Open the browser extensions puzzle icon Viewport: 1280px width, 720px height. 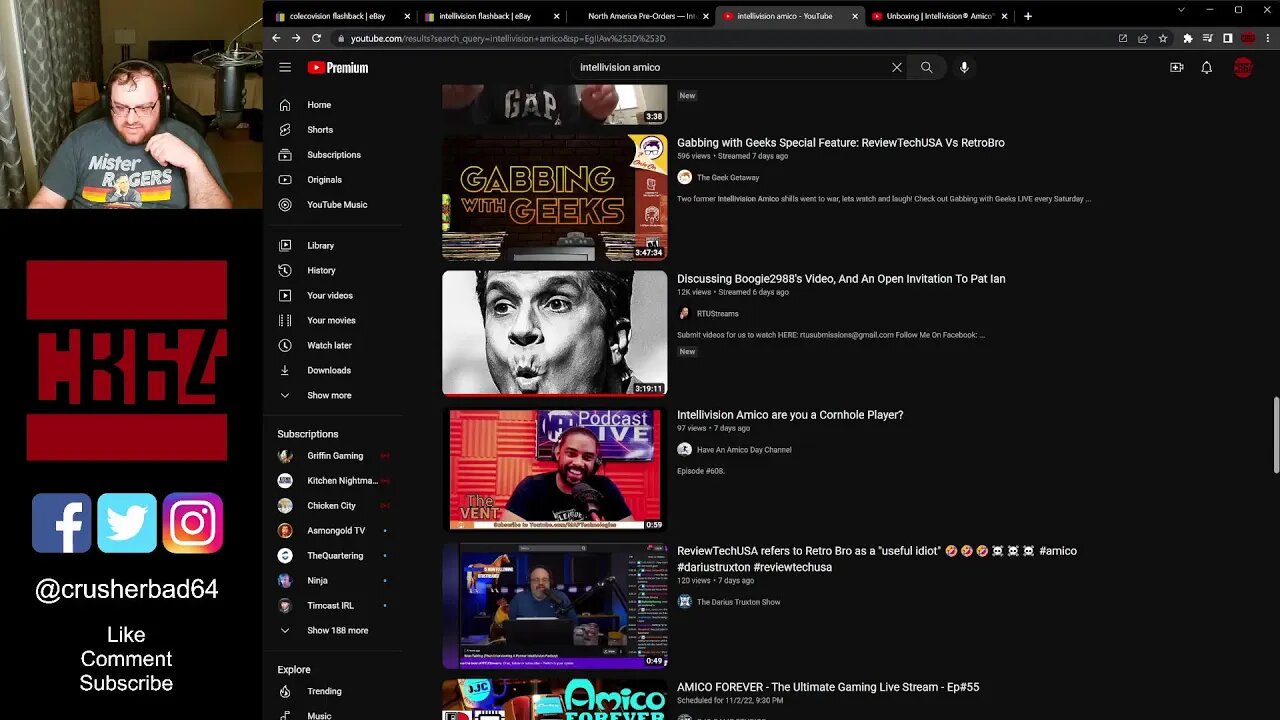tap(1188, 38)
